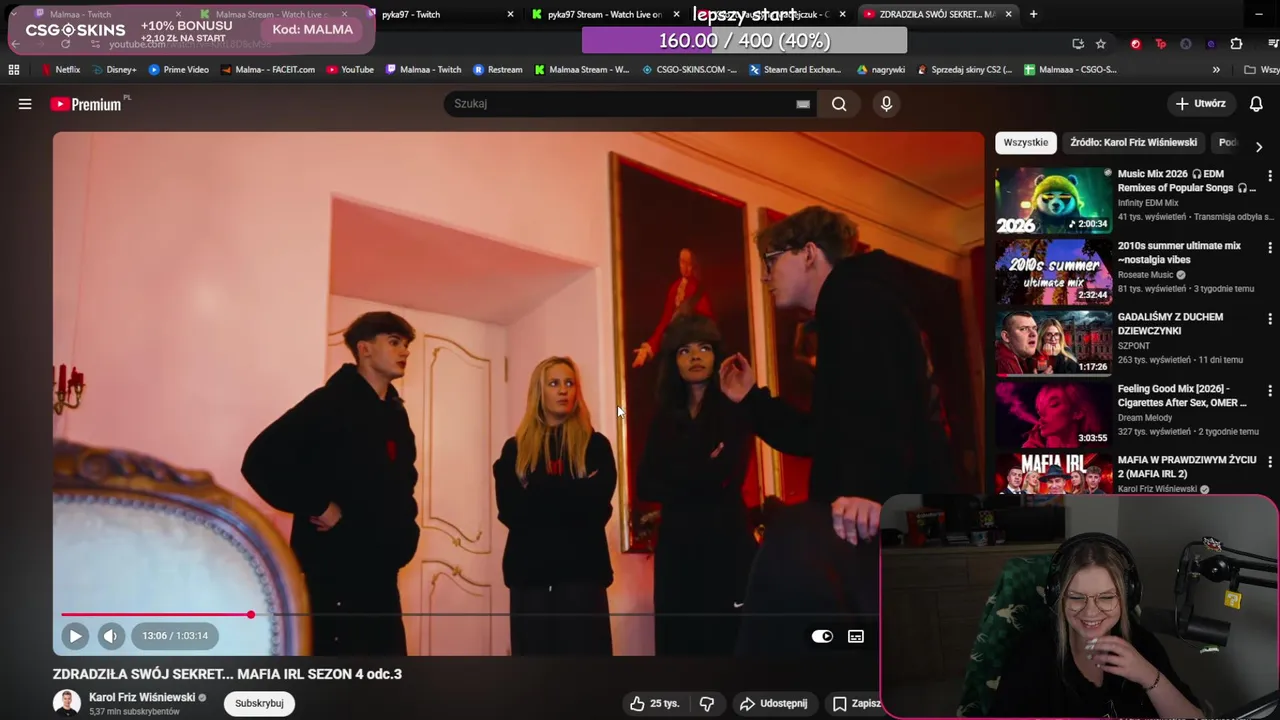Open Netflix bookmark
Image resolution: width=1280 pixels, height=720 pixels.
click(60, 70)
